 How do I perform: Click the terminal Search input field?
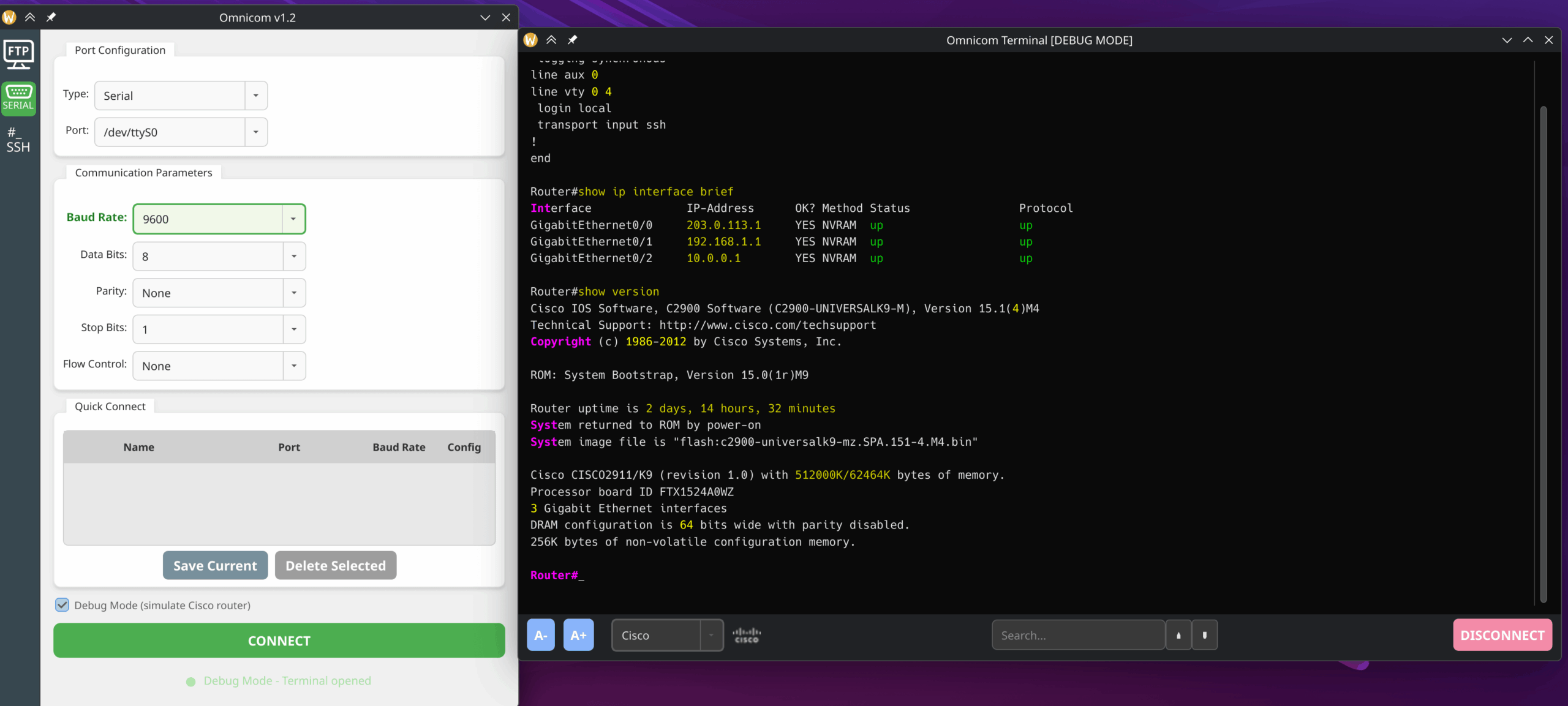tap(1077, 635)
